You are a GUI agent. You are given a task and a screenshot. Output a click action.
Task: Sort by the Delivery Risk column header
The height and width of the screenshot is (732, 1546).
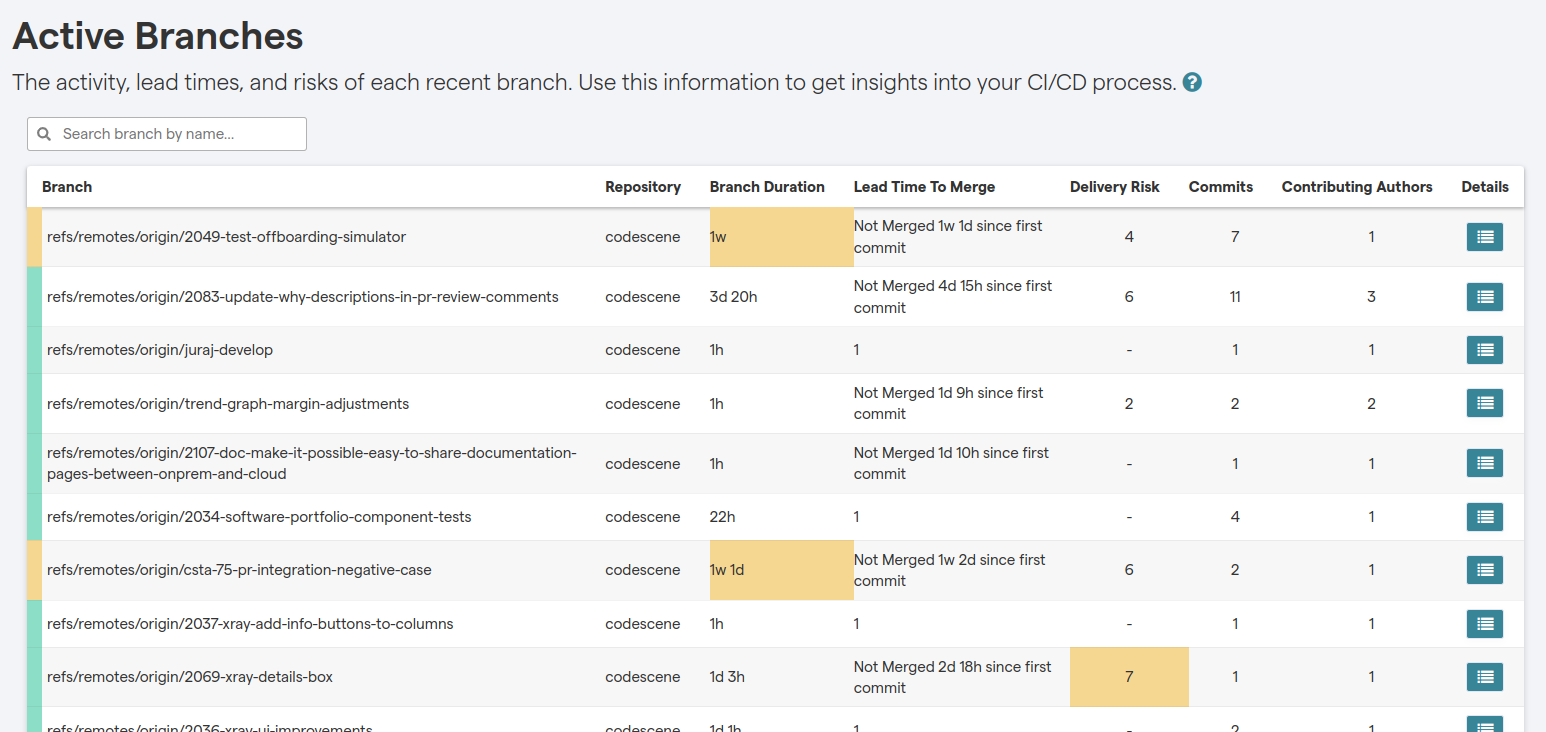pyautogui.click(x=1114, y=187)
